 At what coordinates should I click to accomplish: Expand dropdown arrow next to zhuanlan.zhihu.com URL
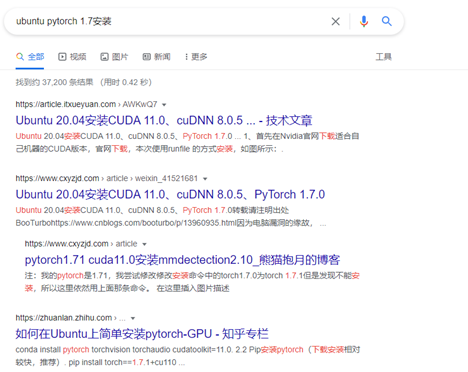click(x=133, y=318)
